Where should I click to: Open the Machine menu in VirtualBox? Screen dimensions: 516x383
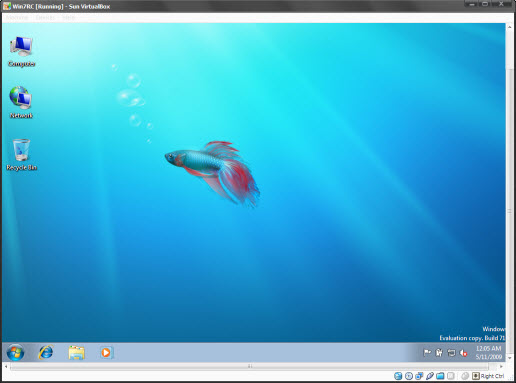[x=17, y=18]
